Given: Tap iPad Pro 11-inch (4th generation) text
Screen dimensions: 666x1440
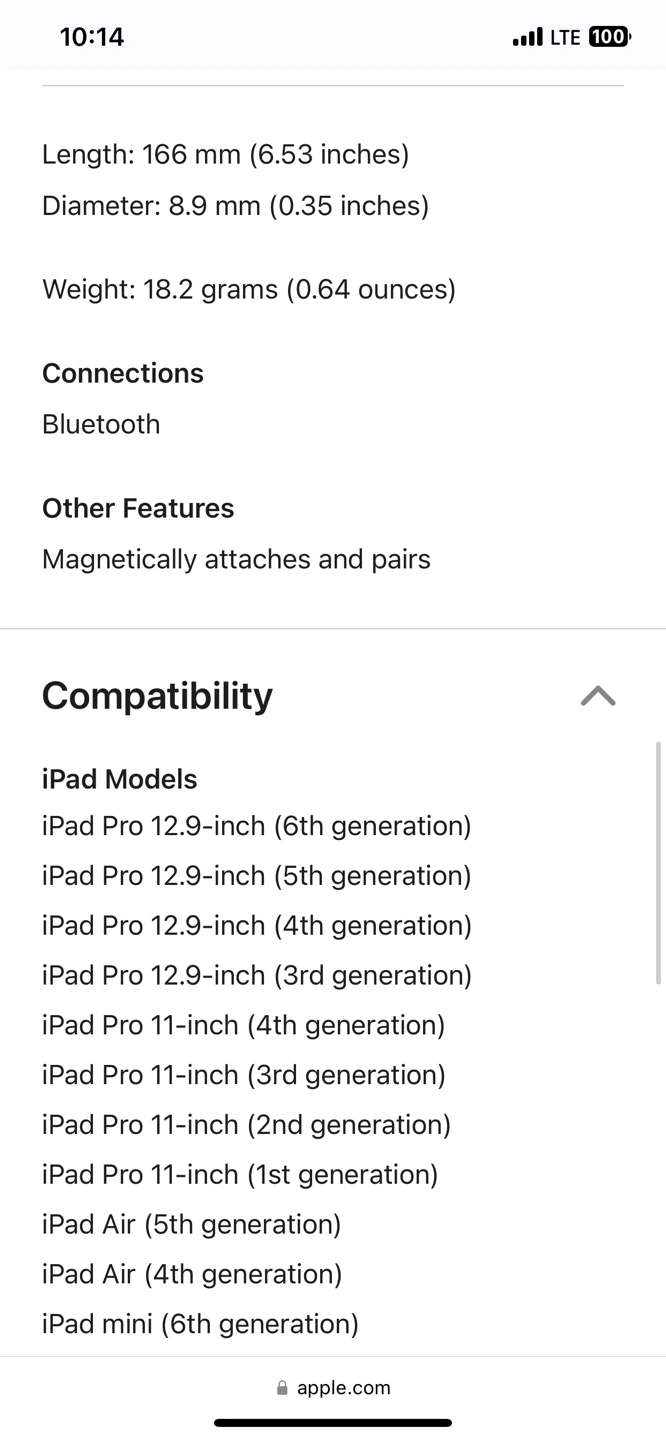Looking at the screenshot, I should coord(243,1025).
